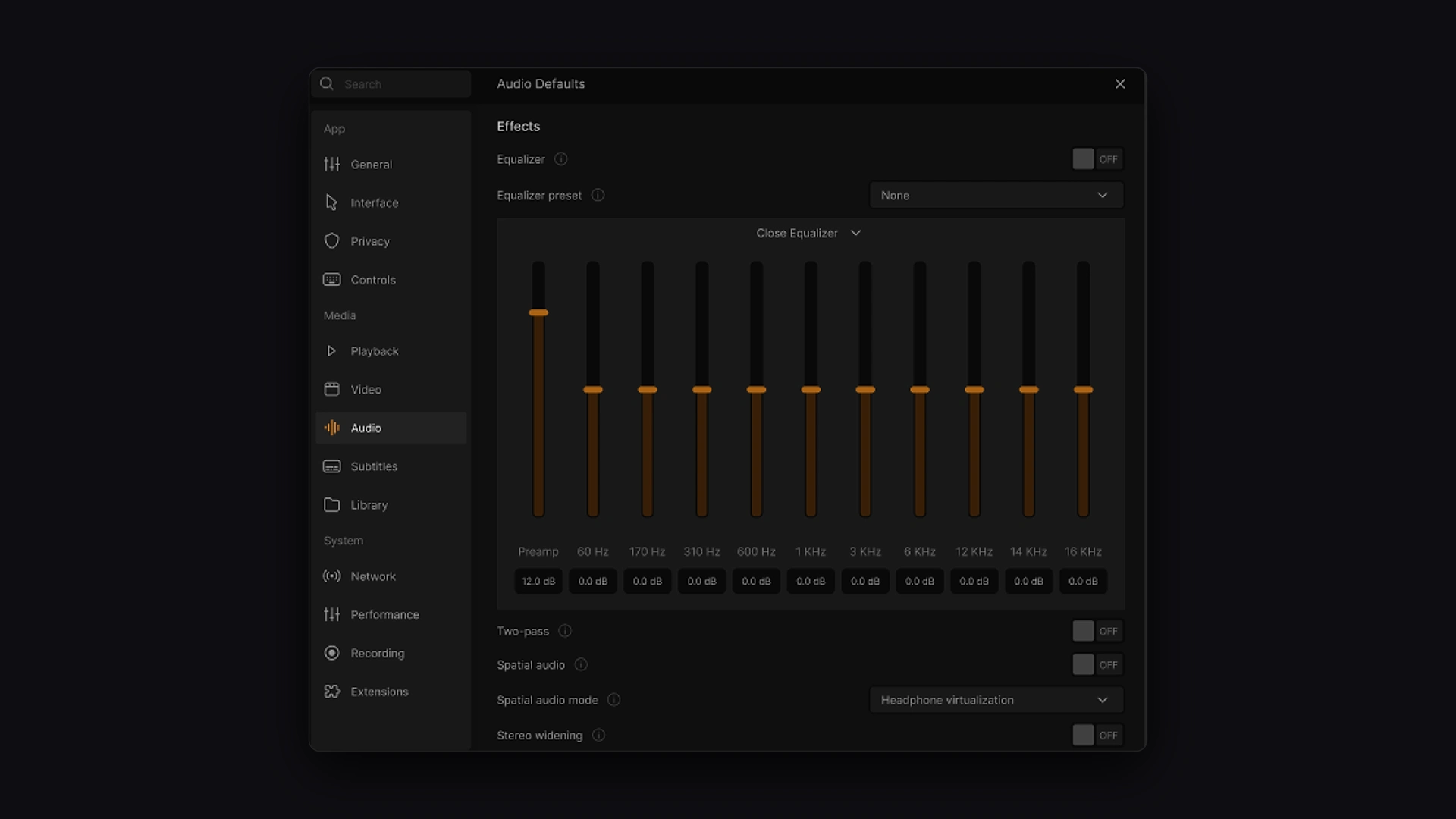Turn on Spatial audio toggle
Viewport: 1456px width, 819px height.
[1097, 665]
